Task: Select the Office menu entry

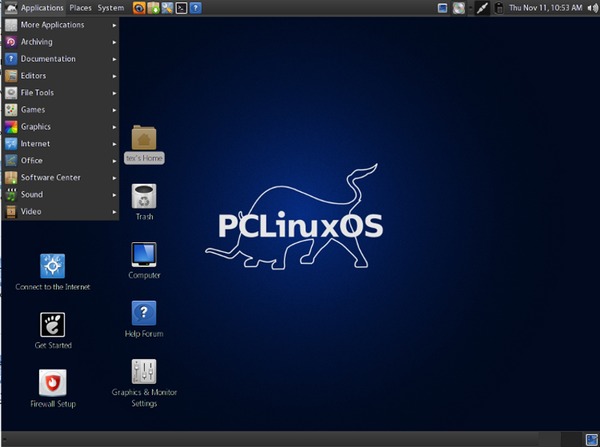Action: (x=60, y=161)
